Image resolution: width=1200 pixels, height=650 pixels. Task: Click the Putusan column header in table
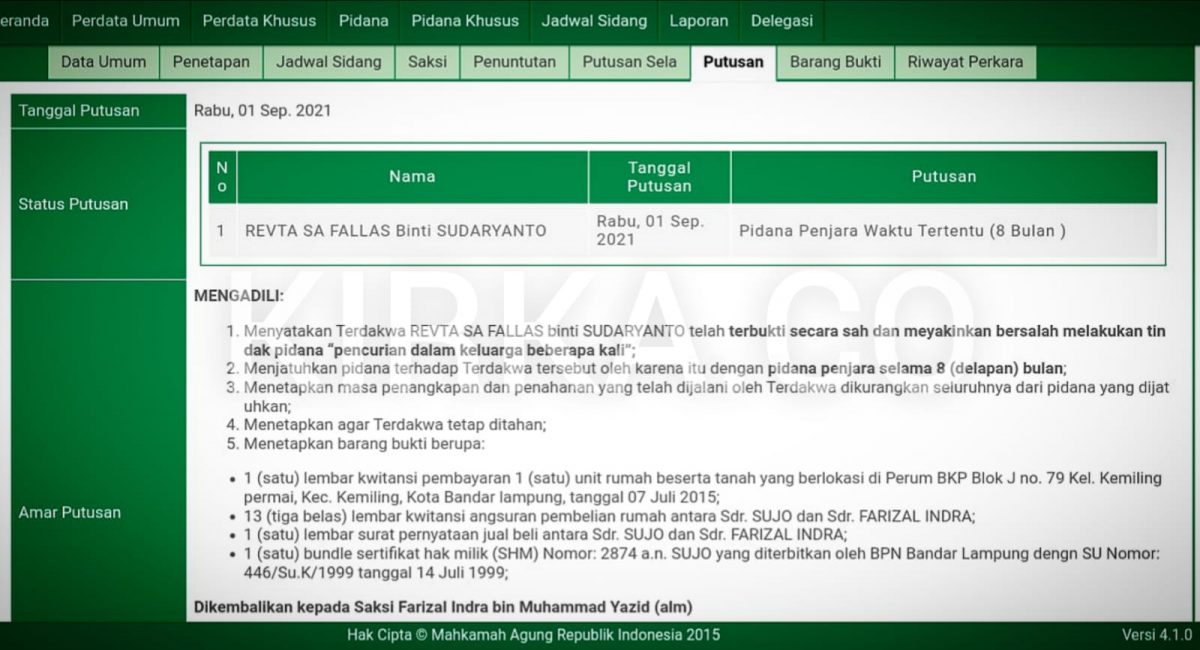tap(943, 177)
